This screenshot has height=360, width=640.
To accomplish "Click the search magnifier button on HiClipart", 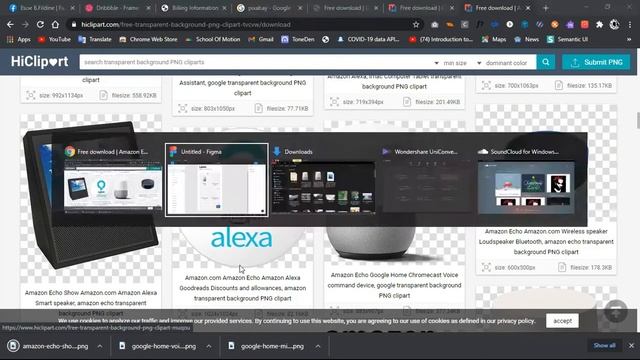I will 545,62.
